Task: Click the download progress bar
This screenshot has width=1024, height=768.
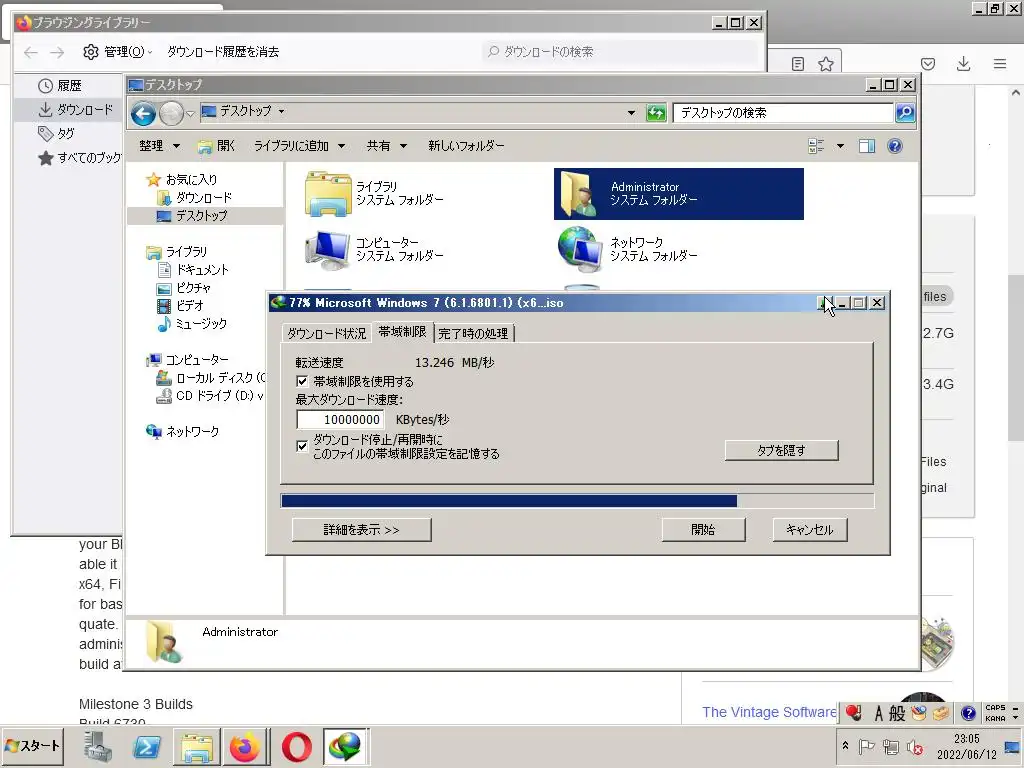Action: 577,501
